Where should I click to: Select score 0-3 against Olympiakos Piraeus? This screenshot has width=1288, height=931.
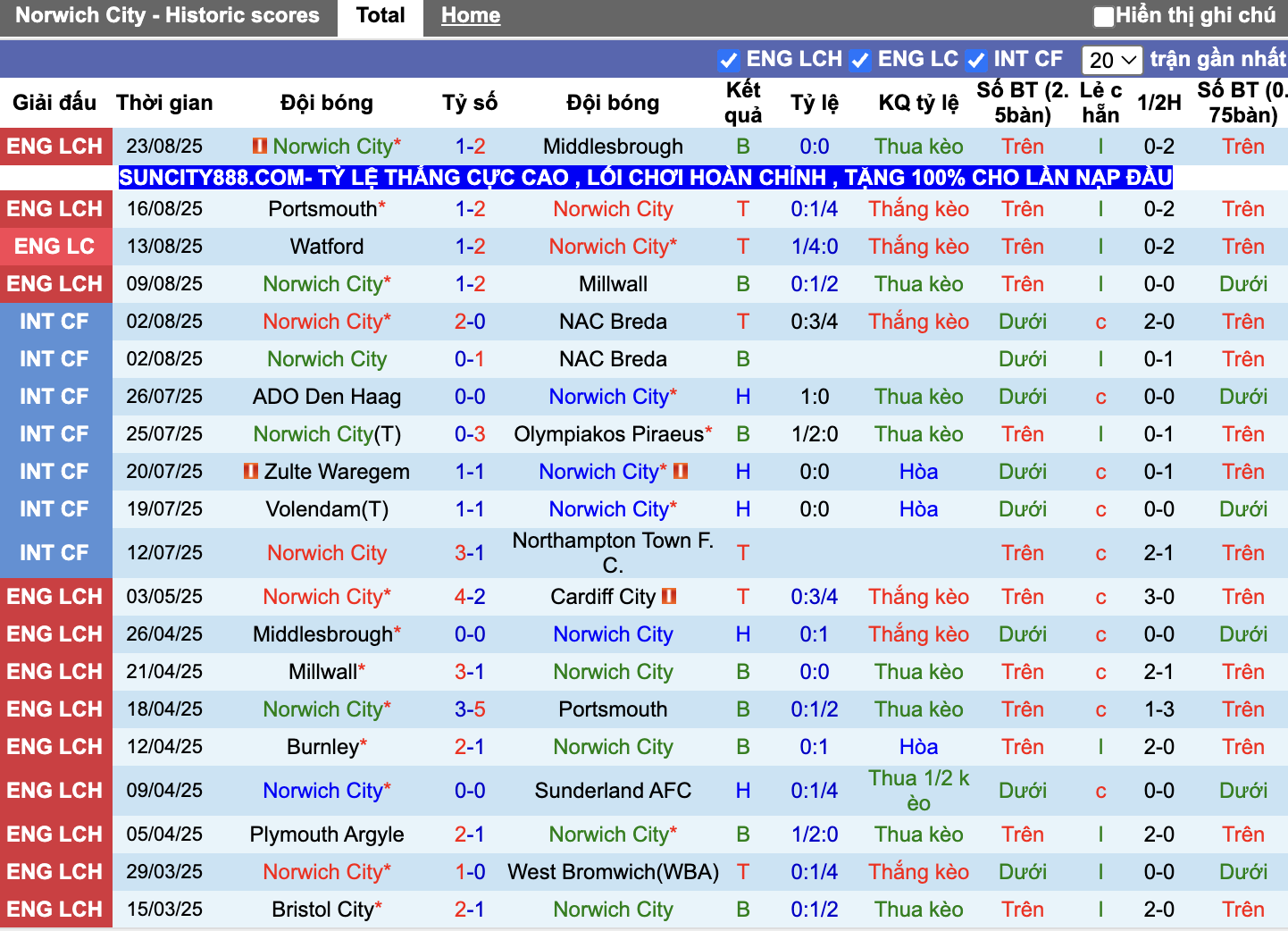pos(470,434)
